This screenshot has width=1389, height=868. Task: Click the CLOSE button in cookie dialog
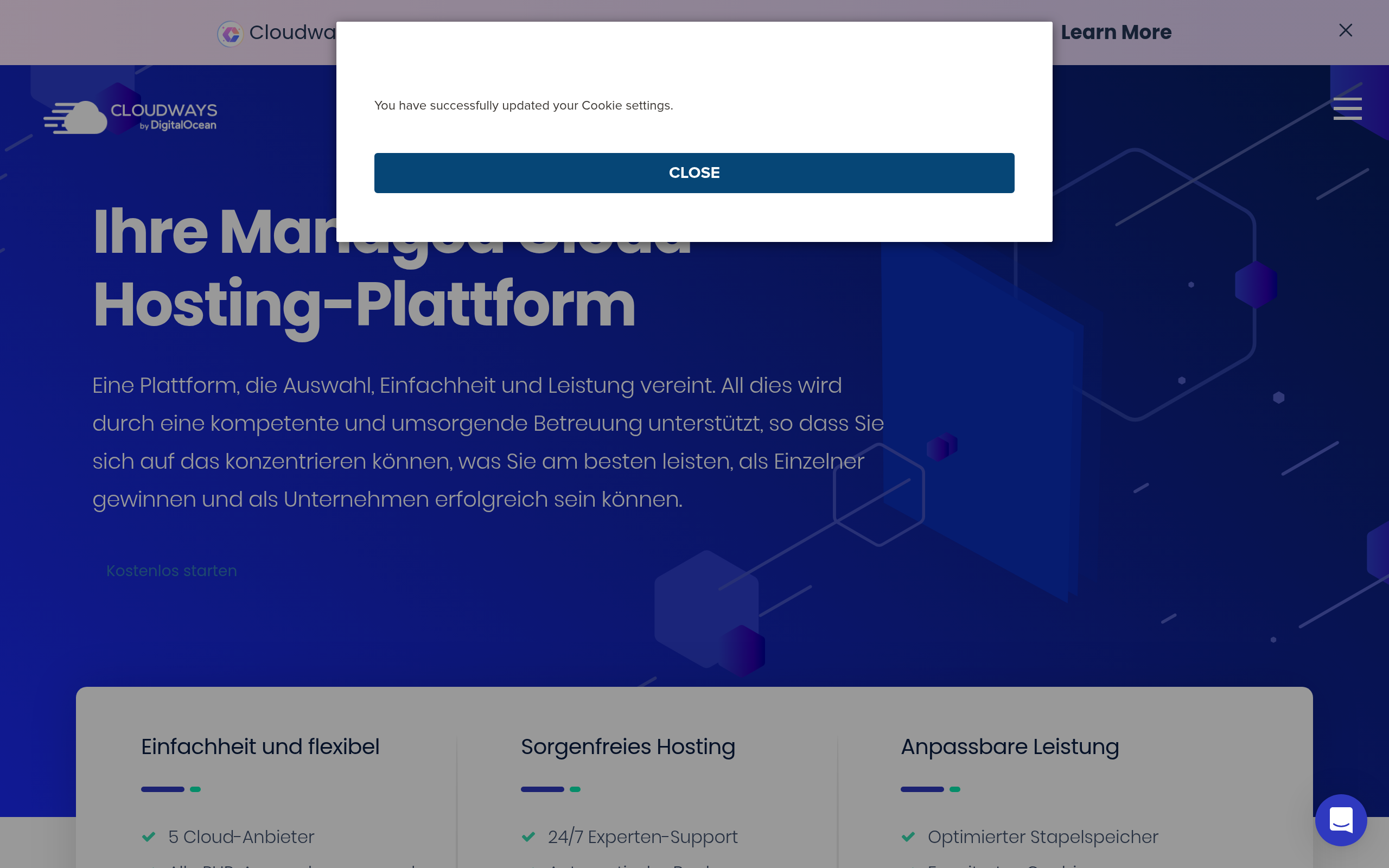(x=694, y=173)
